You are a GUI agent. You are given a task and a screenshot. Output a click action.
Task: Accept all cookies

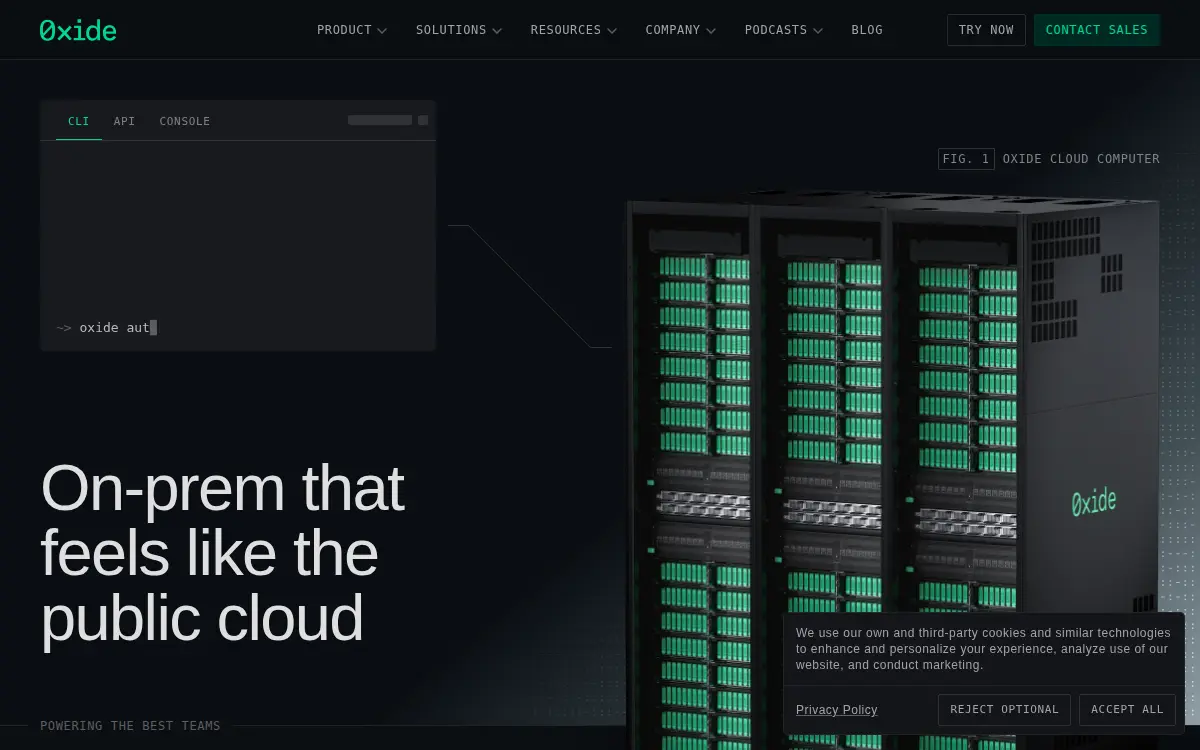(1127, 710)
